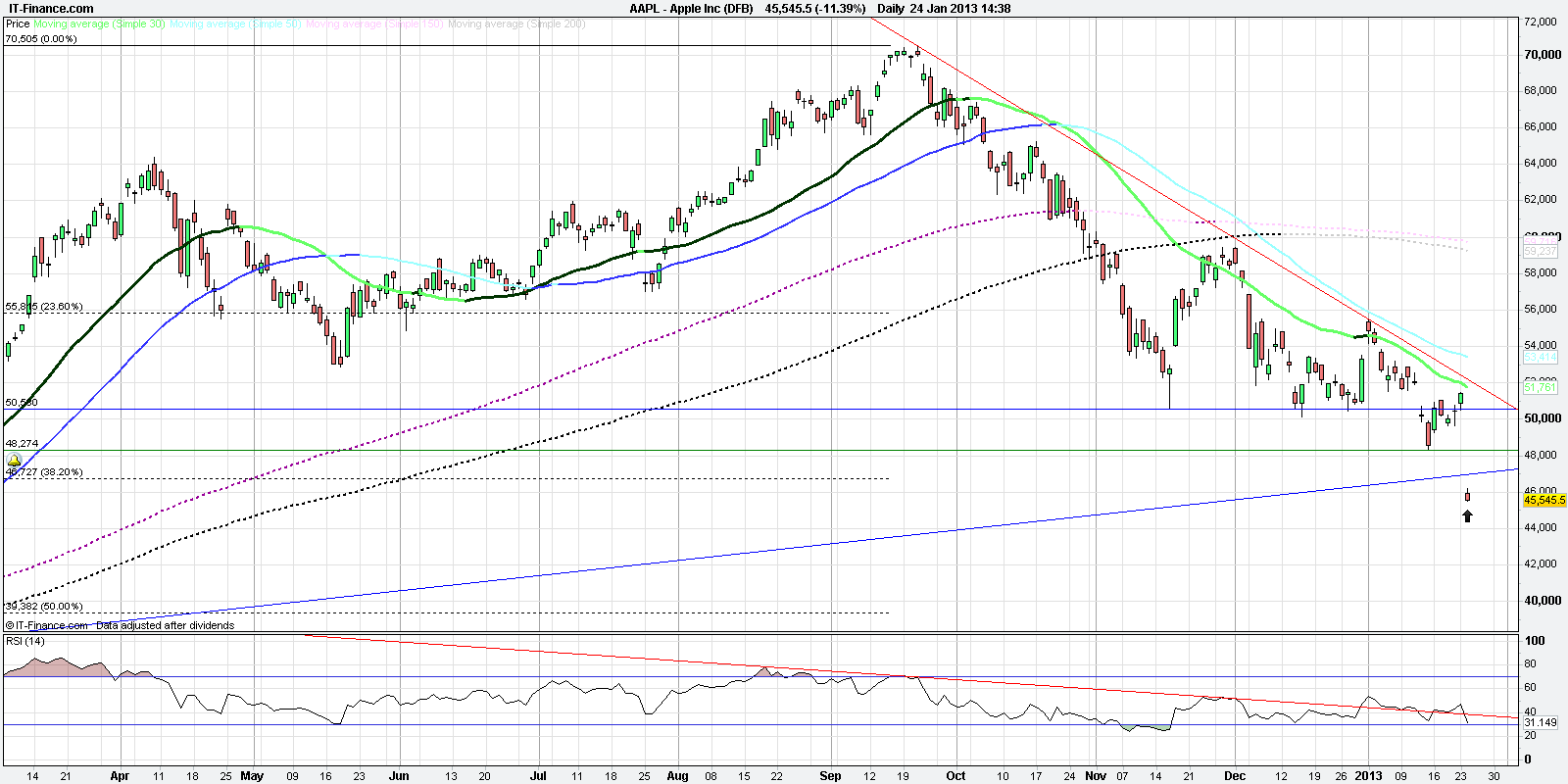The height and width of the screenshot is (784, 1568).
Task: Select the Moving average (Simple 30) legend
Action: [x=99, y=24]
